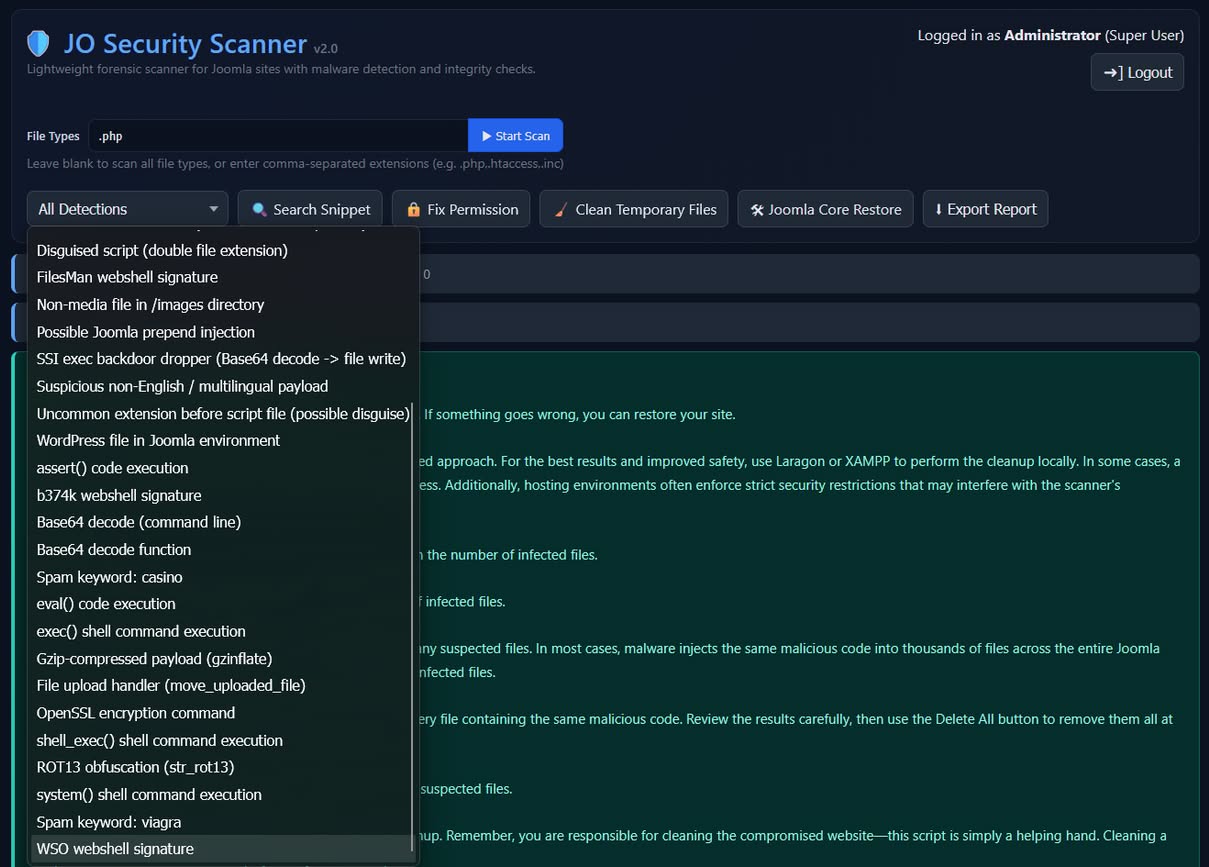1209x867 pixels.
Task: Click the File Types input field
Action: pyautogui.click(x=278, y=136)
